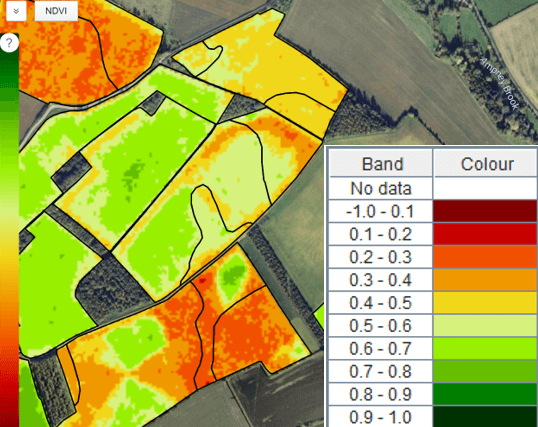Collapse the panel with the double-chevron button
This screenshot has width=538, height=427.
tap(16, 11)
